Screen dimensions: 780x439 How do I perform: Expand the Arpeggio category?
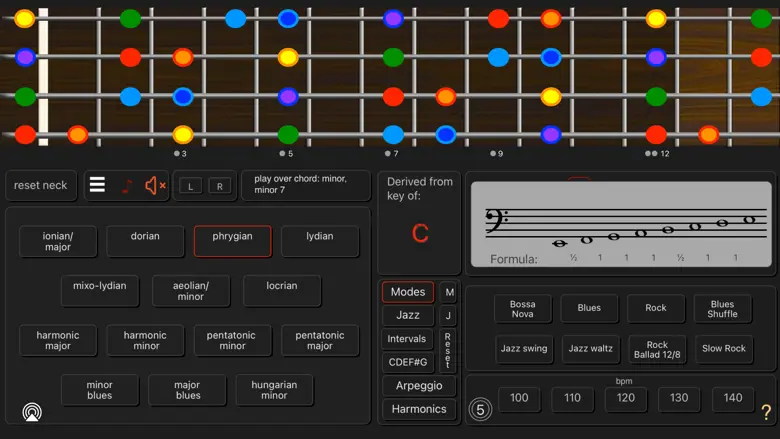(x=418, y=386)
